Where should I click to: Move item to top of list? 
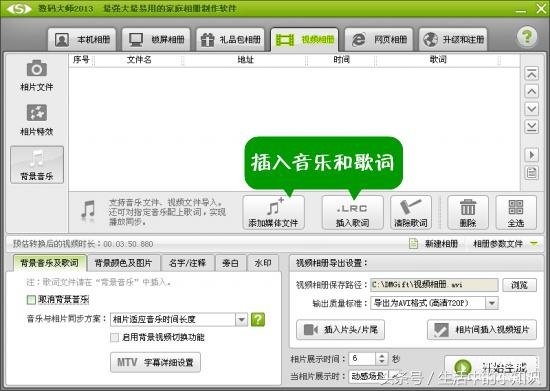[x=531, y=74]
